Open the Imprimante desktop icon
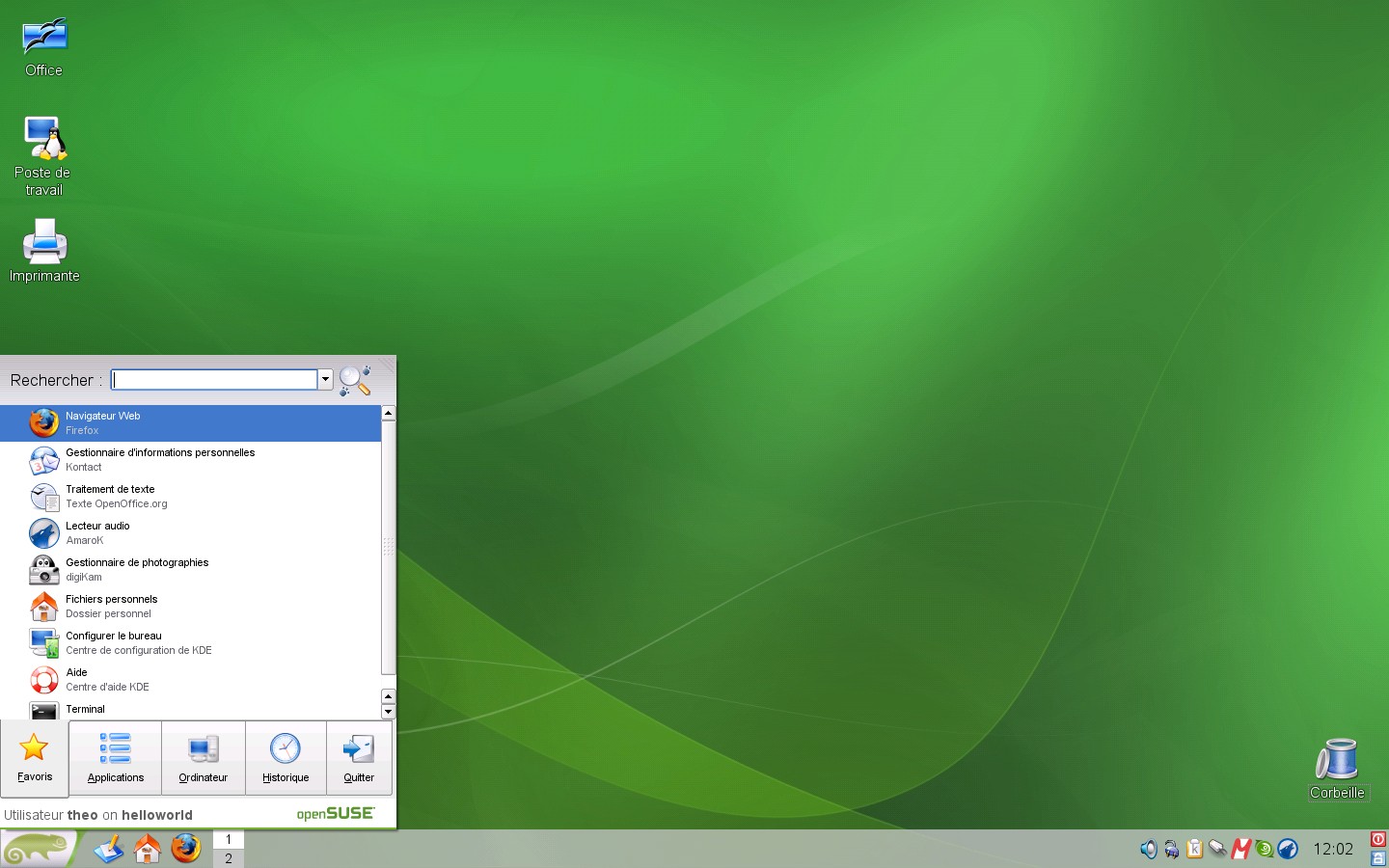The image size is (1389, 868). (x=44, y=251)
